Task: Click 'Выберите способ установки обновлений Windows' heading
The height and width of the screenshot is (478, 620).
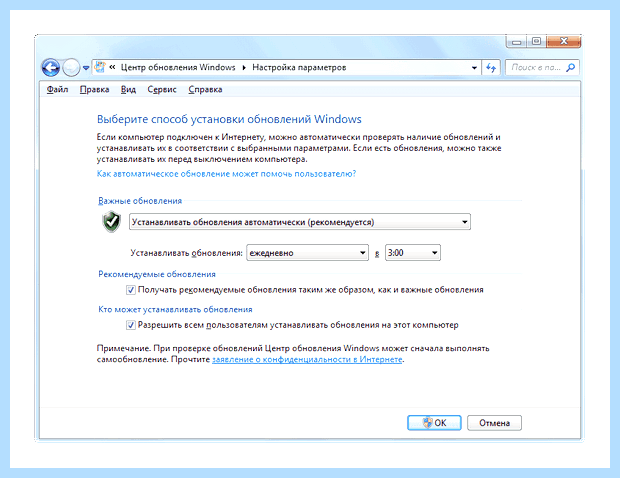Action: (229, 119)
